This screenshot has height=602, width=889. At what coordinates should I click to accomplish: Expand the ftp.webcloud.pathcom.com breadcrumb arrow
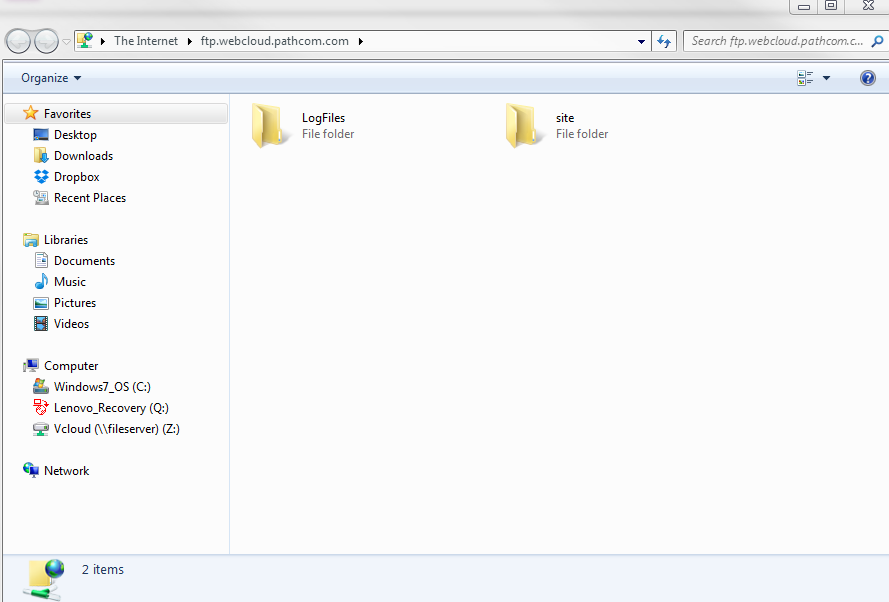(360, 41)
